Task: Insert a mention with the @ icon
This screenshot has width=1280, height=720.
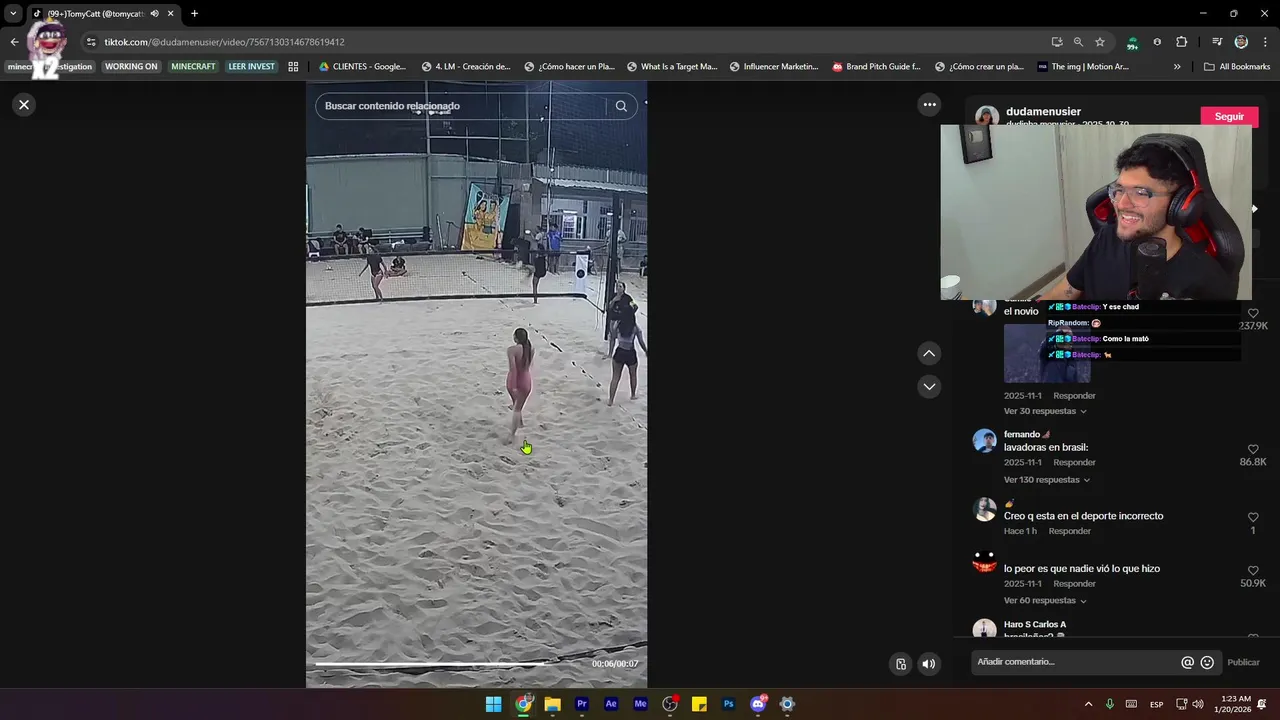Action: point(1187,662)
